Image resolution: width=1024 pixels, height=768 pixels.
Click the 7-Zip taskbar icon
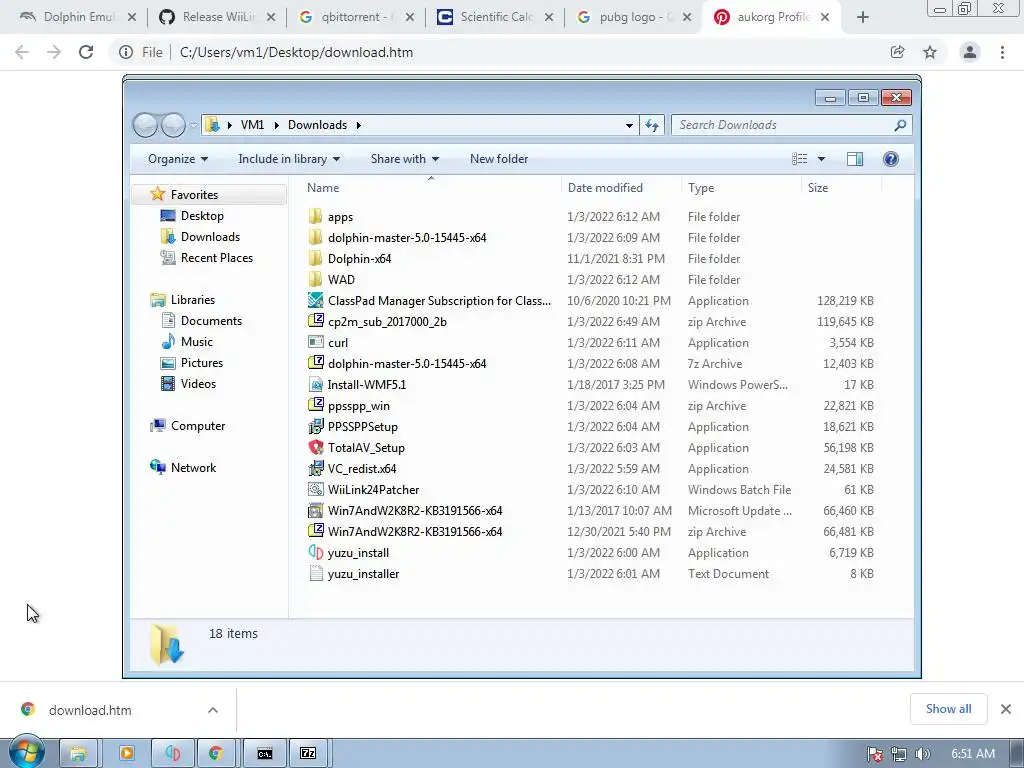[308, 754]
